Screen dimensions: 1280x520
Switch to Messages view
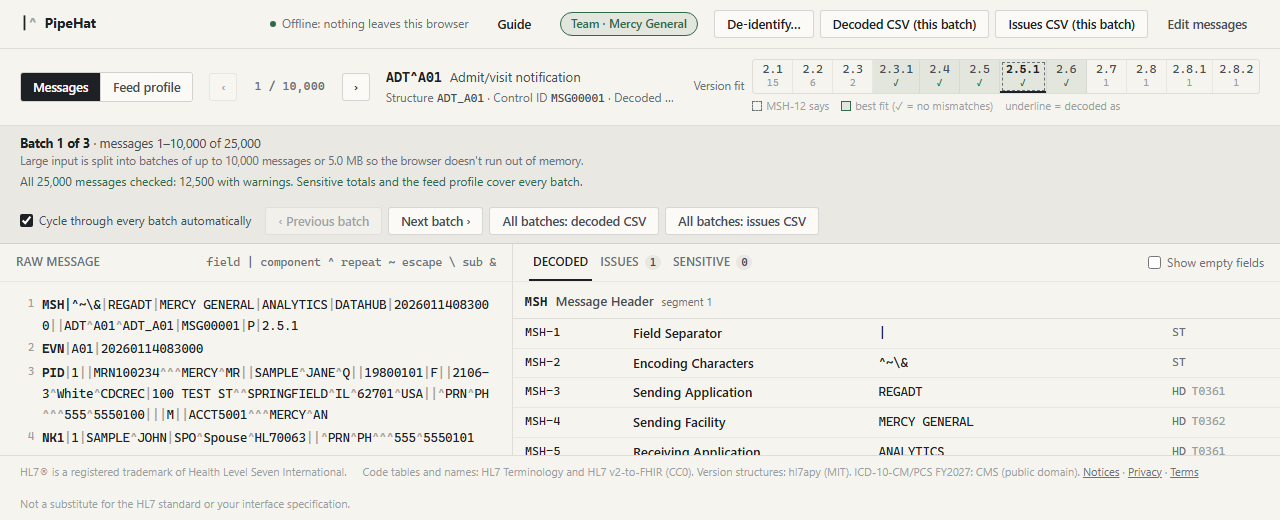(61, 87)
